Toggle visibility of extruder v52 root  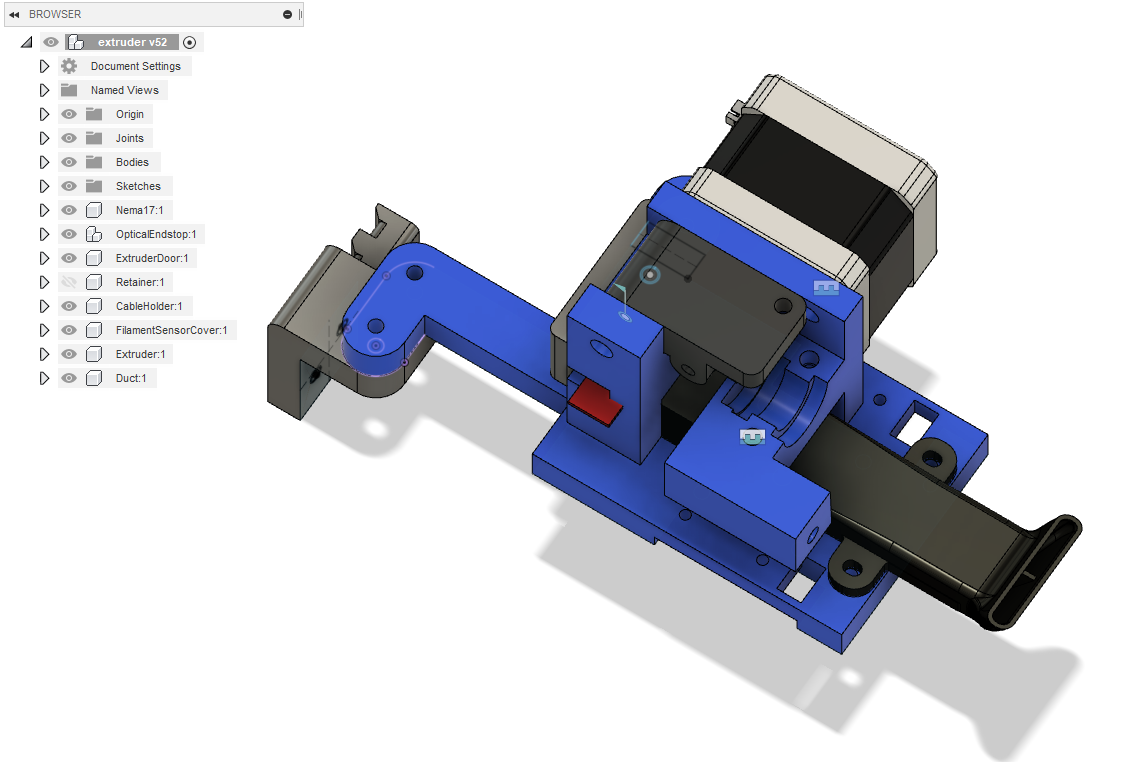point(51,42)
